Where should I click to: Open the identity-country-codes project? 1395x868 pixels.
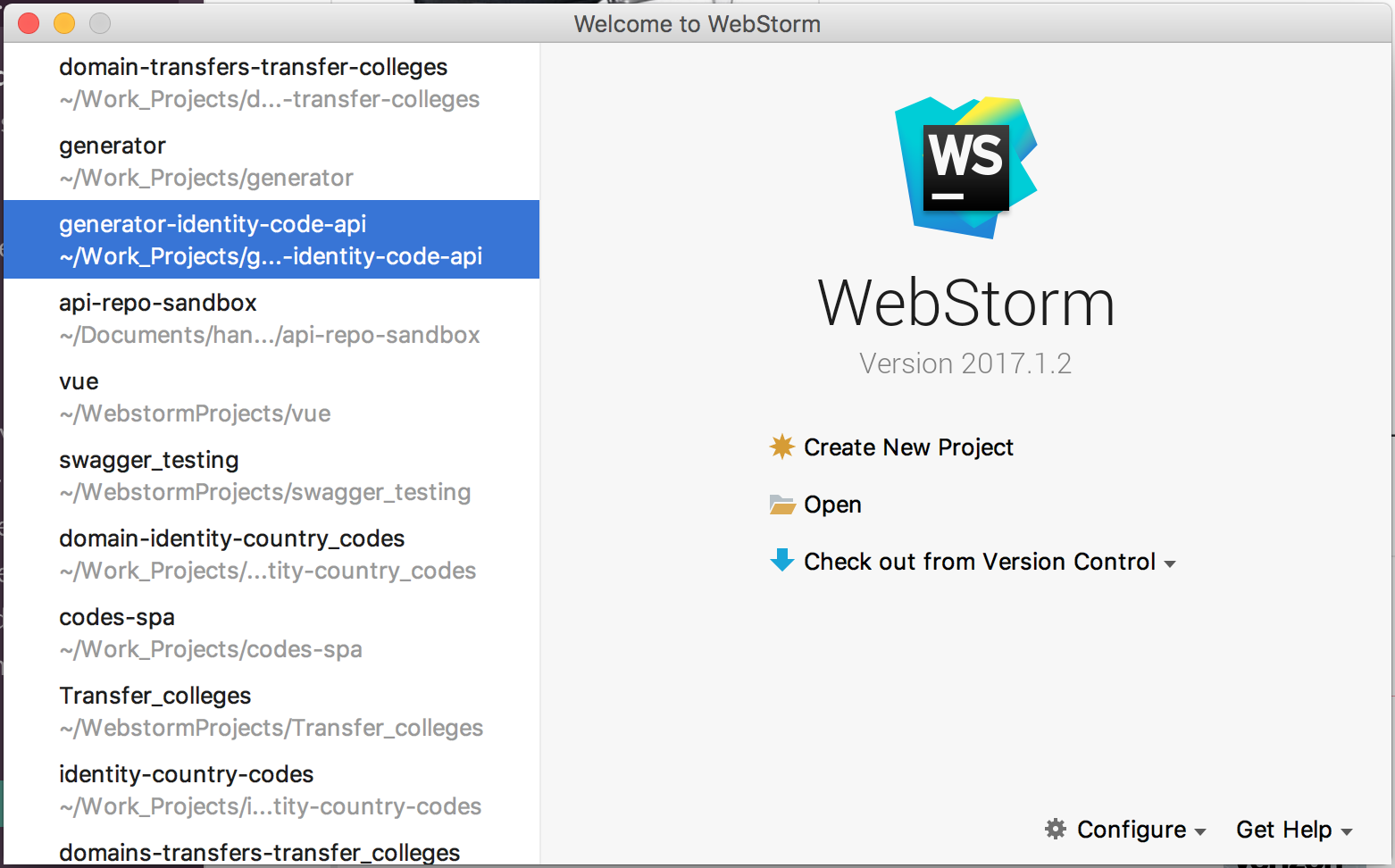pyautogui.click(x=271, y=789)
